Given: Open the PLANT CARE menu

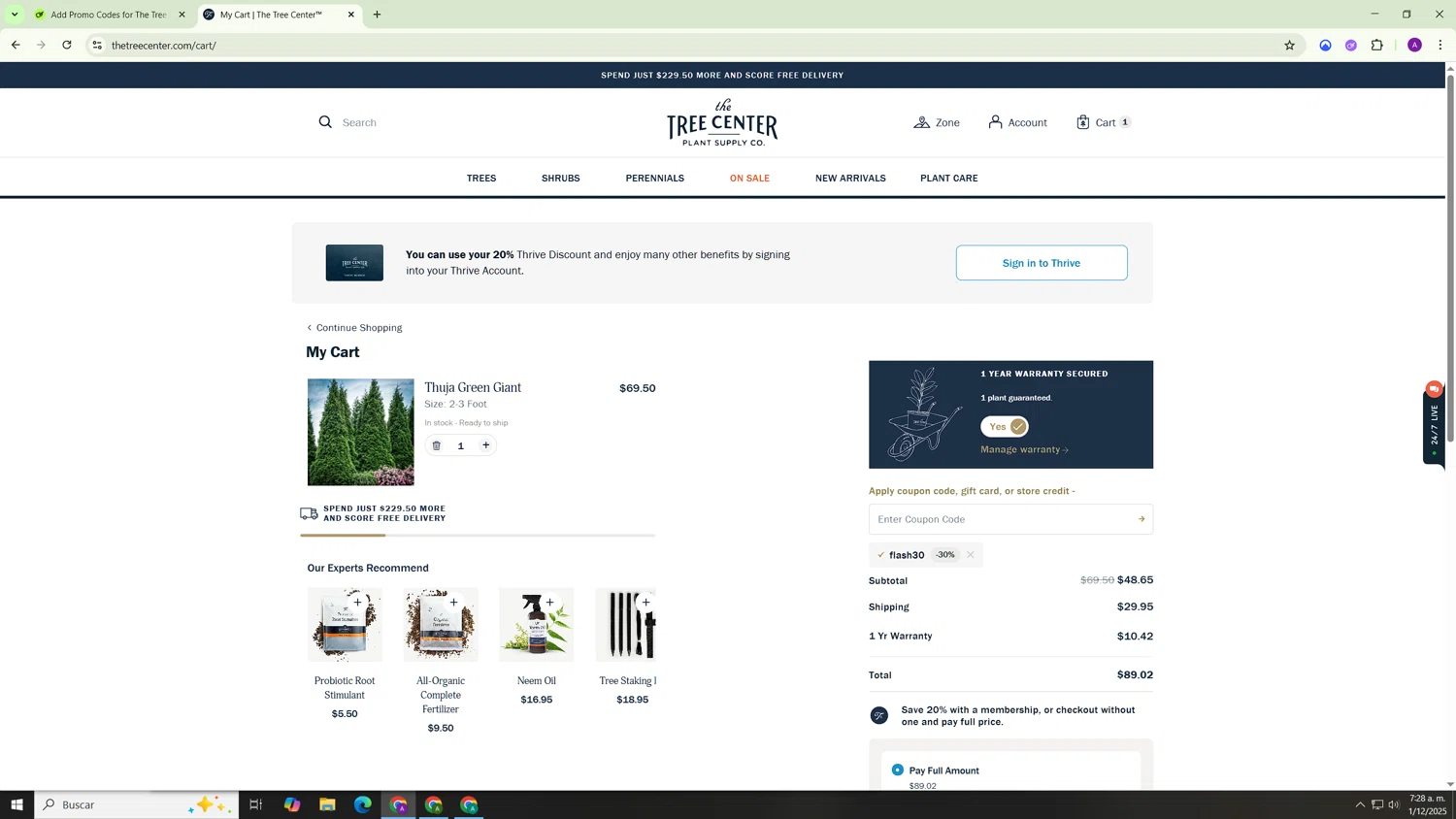Looking at the screenshot, I should pos(949,179).
